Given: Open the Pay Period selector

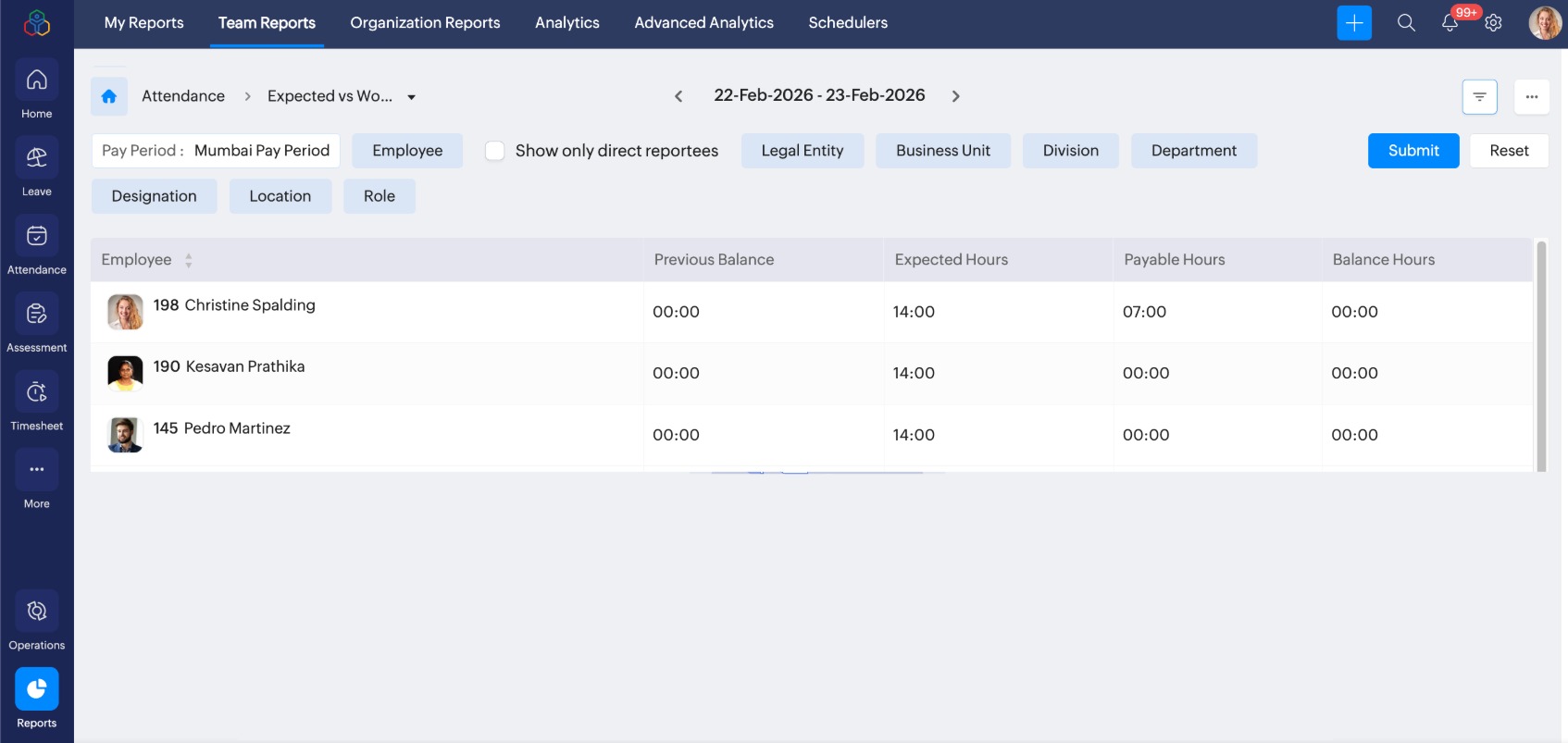Looking at the screenshot, I should [x=216, y=151].
